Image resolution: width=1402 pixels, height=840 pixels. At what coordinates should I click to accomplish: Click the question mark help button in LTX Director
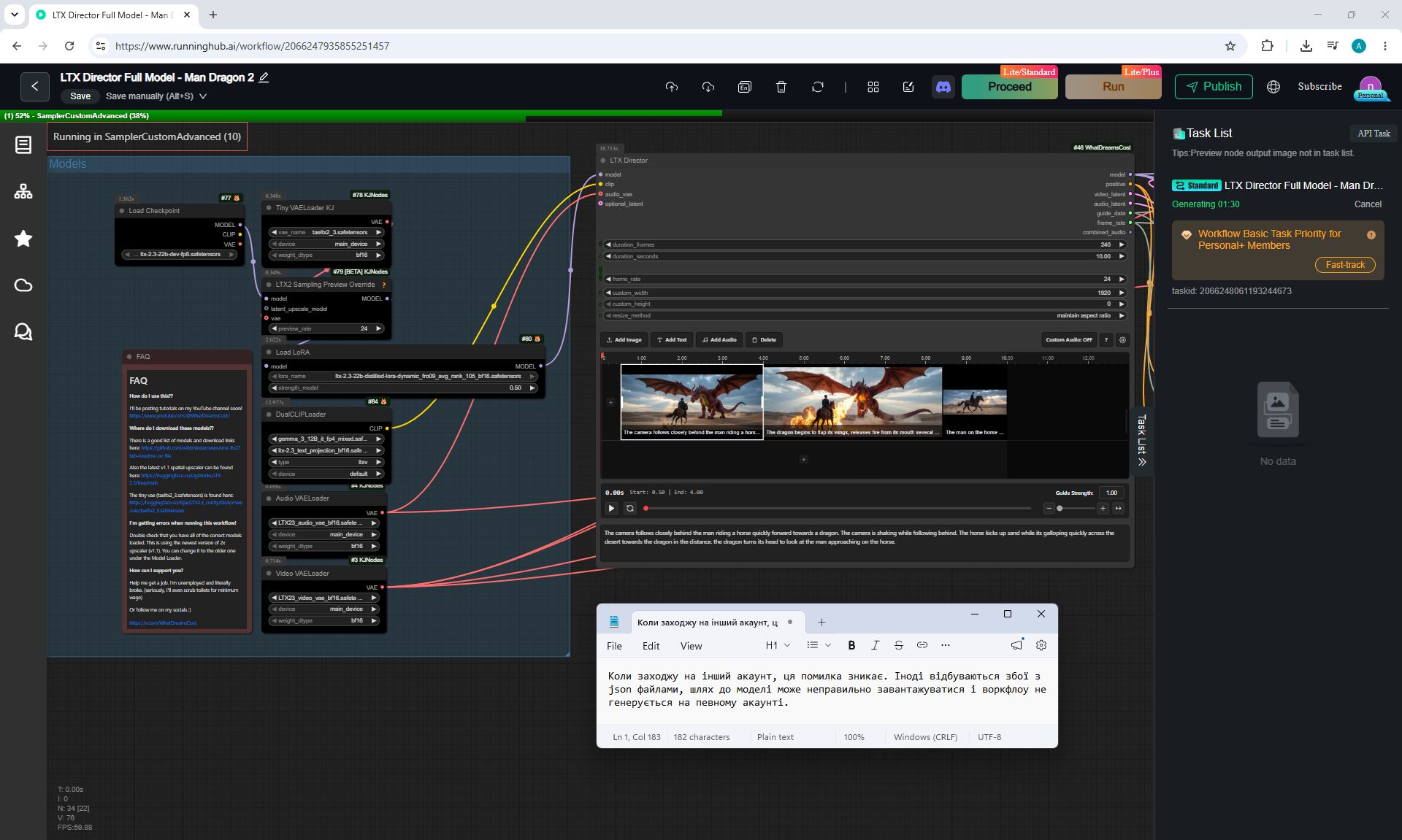click(x=1106, y=340)
